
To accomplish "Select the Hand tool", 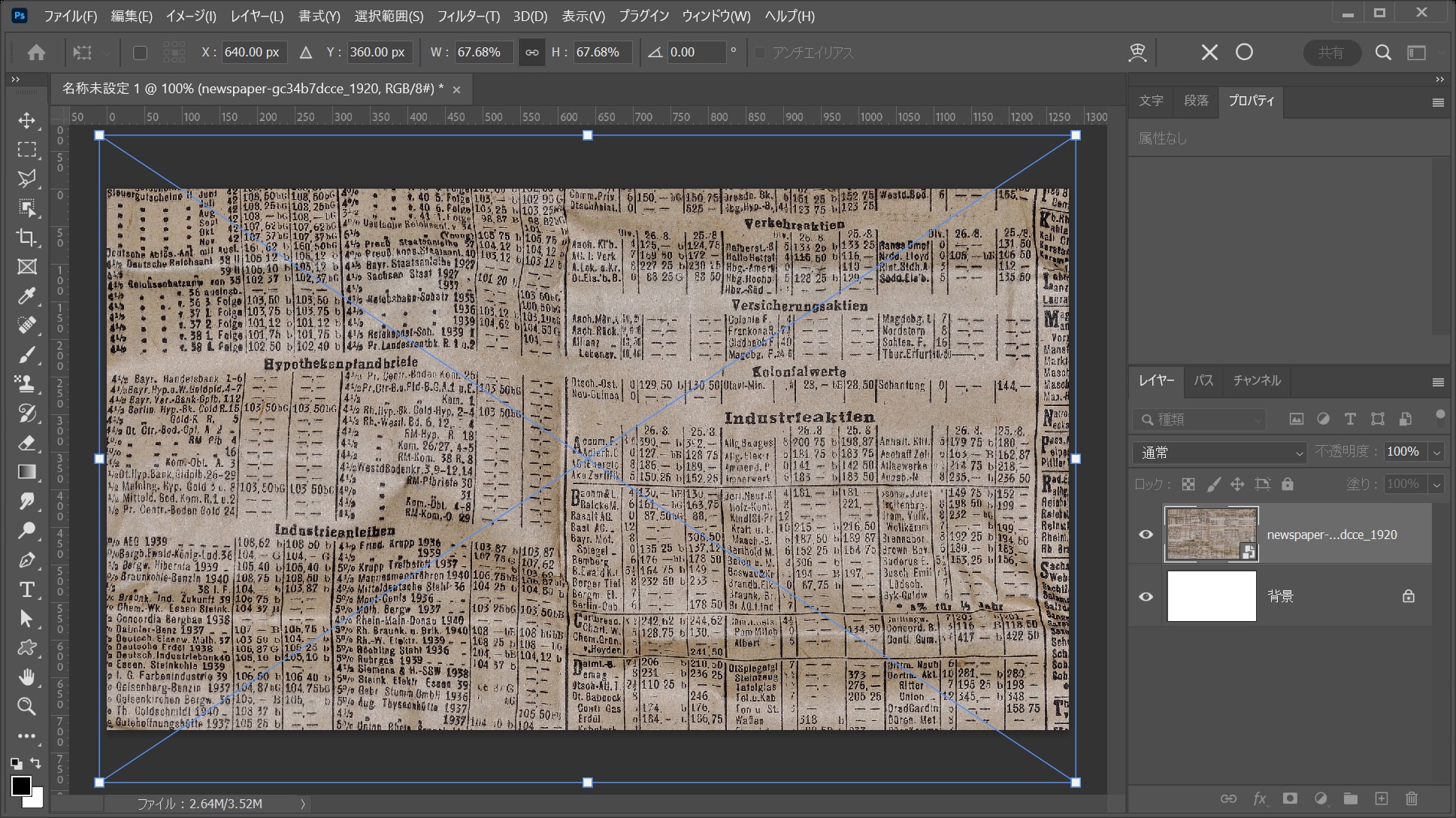I will (27, 677).
